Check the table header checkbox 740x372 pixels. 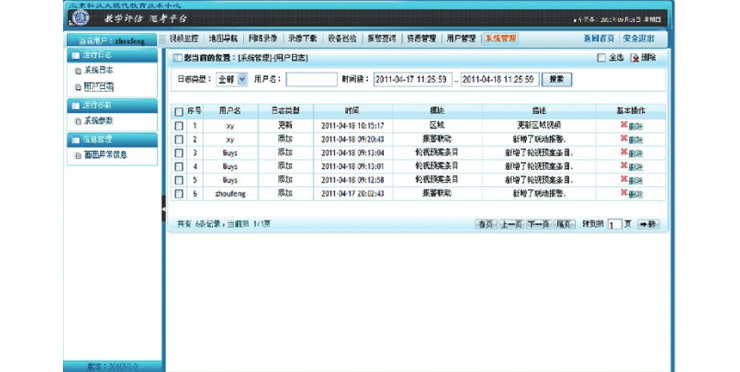pyautogui.click(x=179, y=111)
